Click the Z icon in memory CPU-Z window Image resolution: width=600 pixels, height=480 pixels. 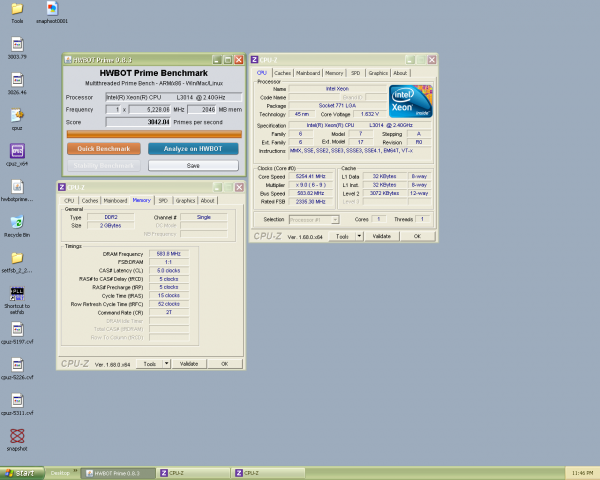(x=62, y=187)
